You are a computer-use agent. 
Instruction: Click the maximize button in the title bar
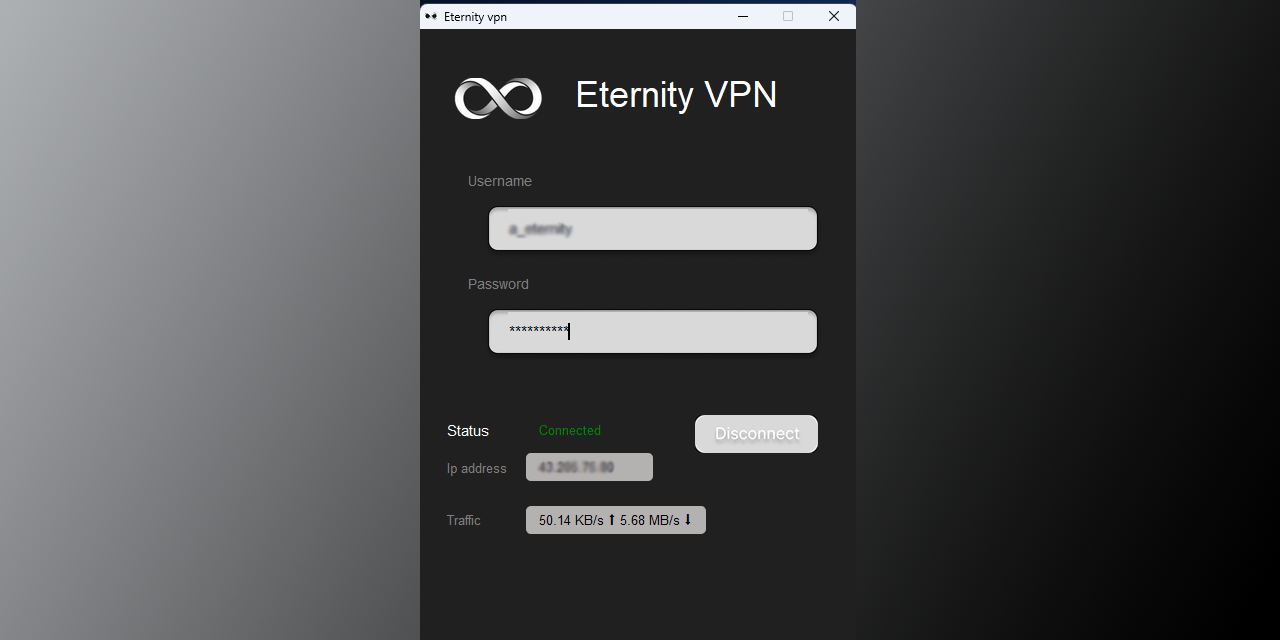(x=787, y=16)
